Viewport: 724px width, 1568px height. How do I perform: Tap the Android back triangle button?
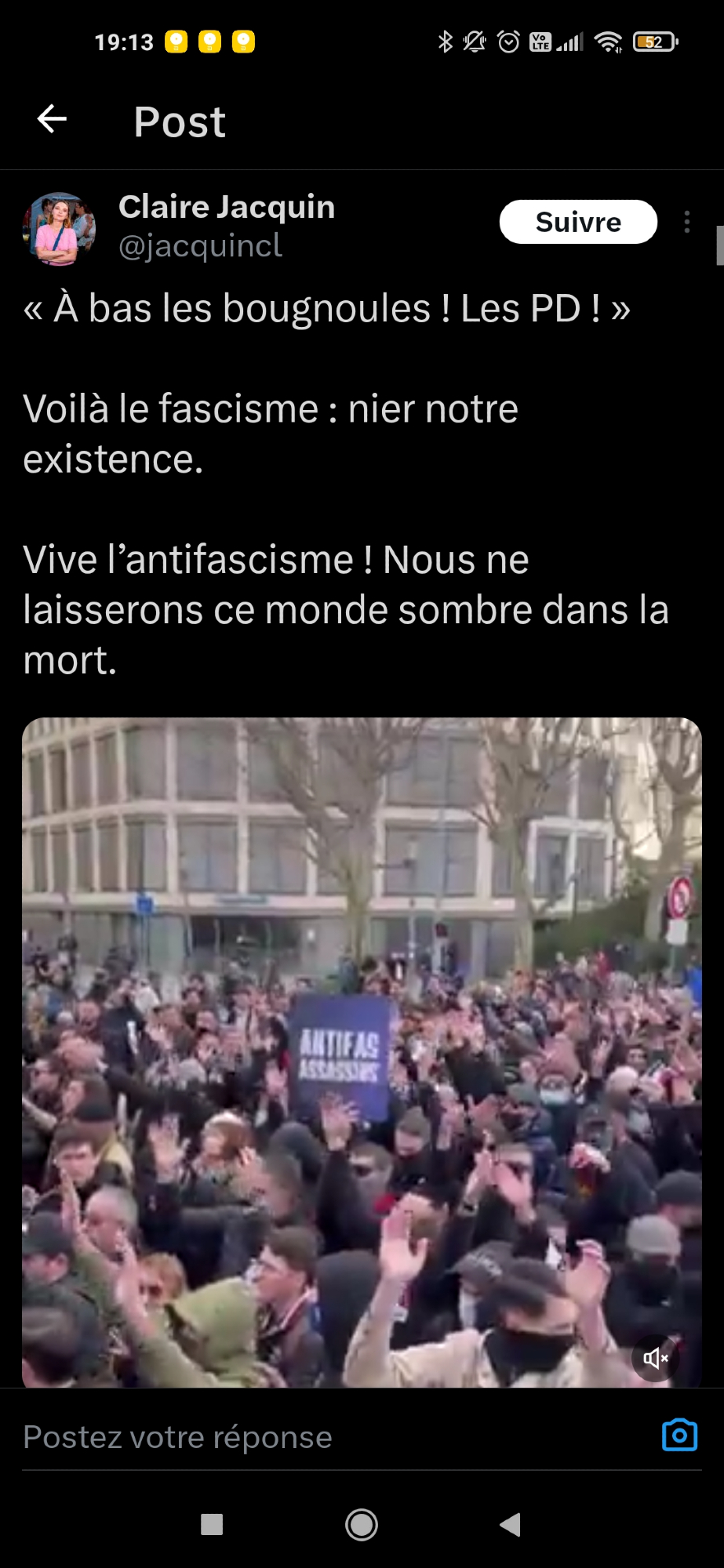tap(510, 1524)
